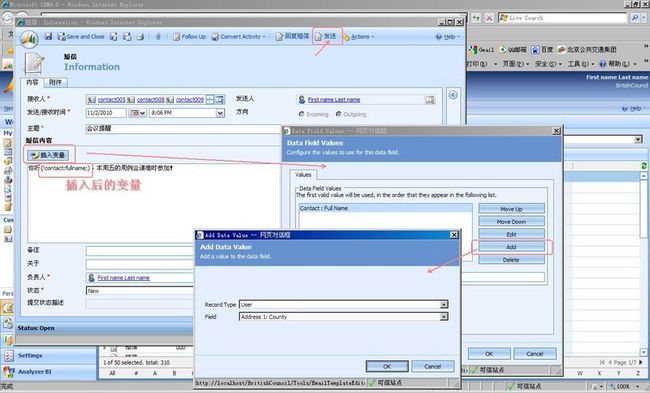Click the 发送 send toolbar button
650x393 pixels.
point(326,36)
